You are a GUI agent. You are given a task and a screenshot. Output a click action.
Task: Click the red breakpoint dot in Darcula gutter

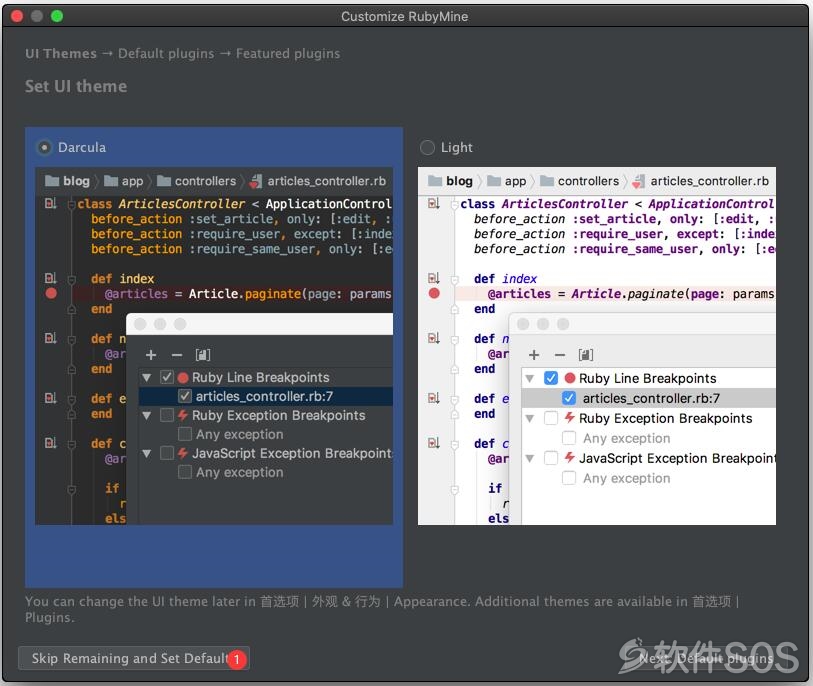(x=51, y=293)
